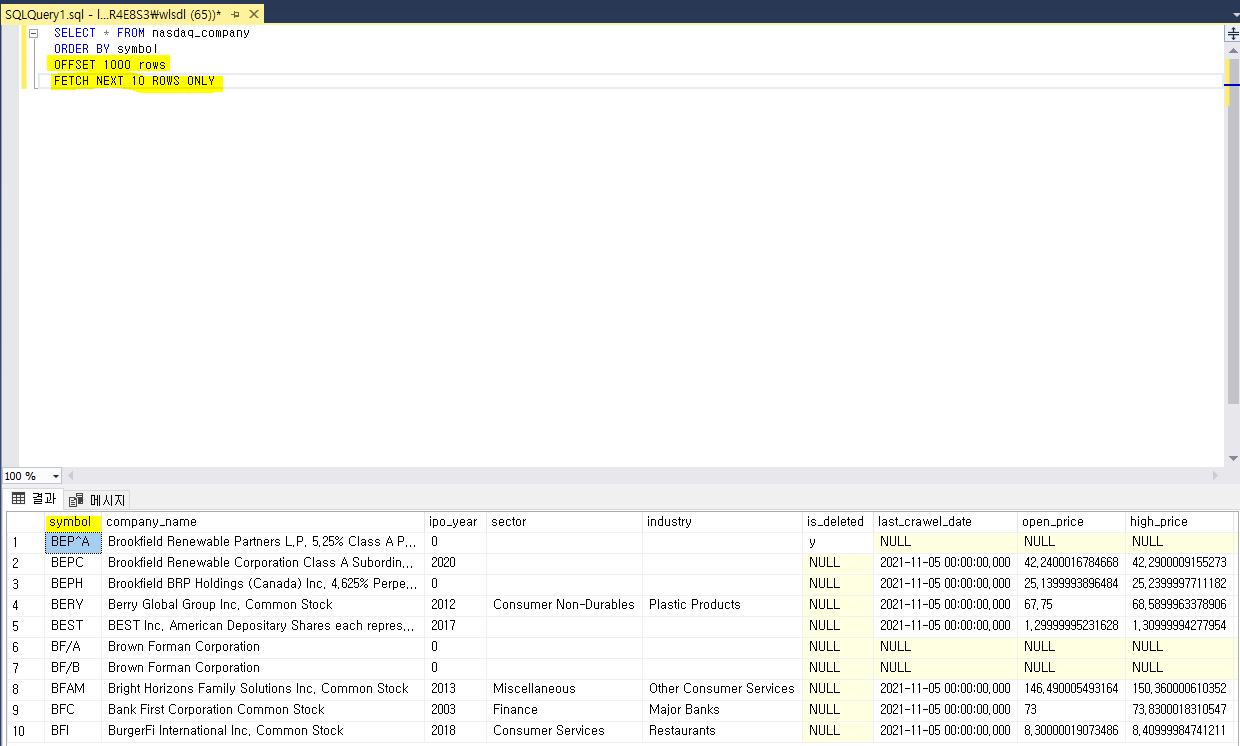The image size is (1240, 746).
Task: Select the high_price column header
Action: coord(1180,521)
